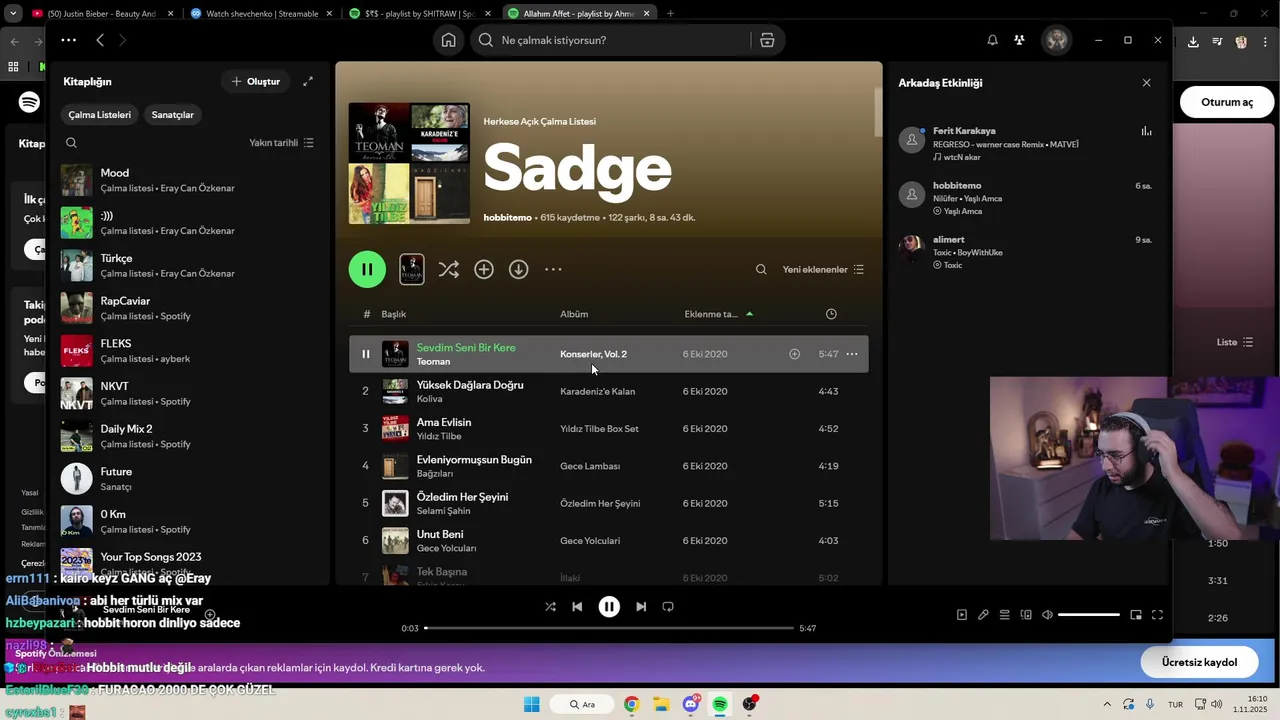Open the RapCaviar playlist
The width and height of the screenshot is (1280, 720).
[x=188, y=308]
